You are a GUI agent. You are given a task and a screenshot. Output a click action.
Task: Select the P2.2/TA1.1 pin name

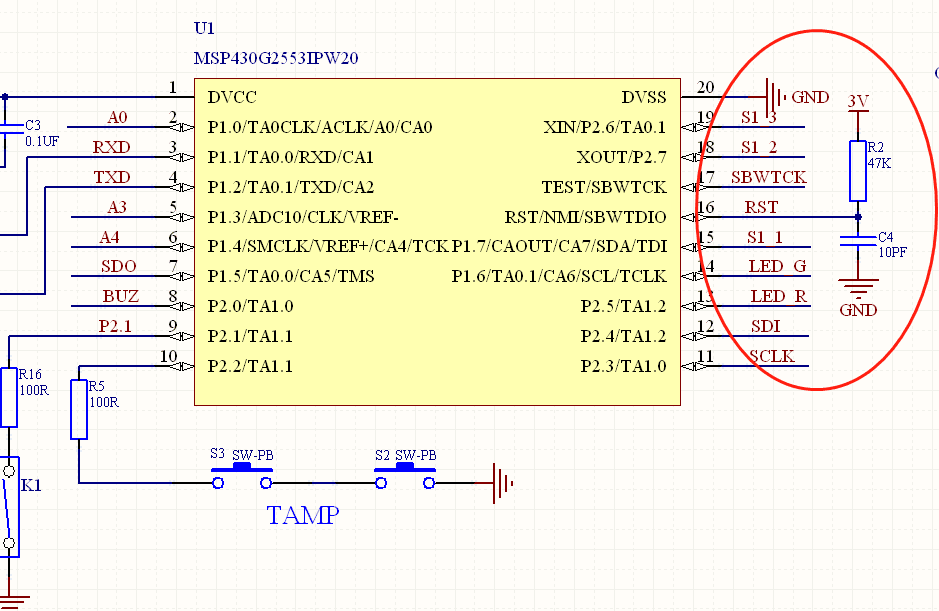[250, 366]
